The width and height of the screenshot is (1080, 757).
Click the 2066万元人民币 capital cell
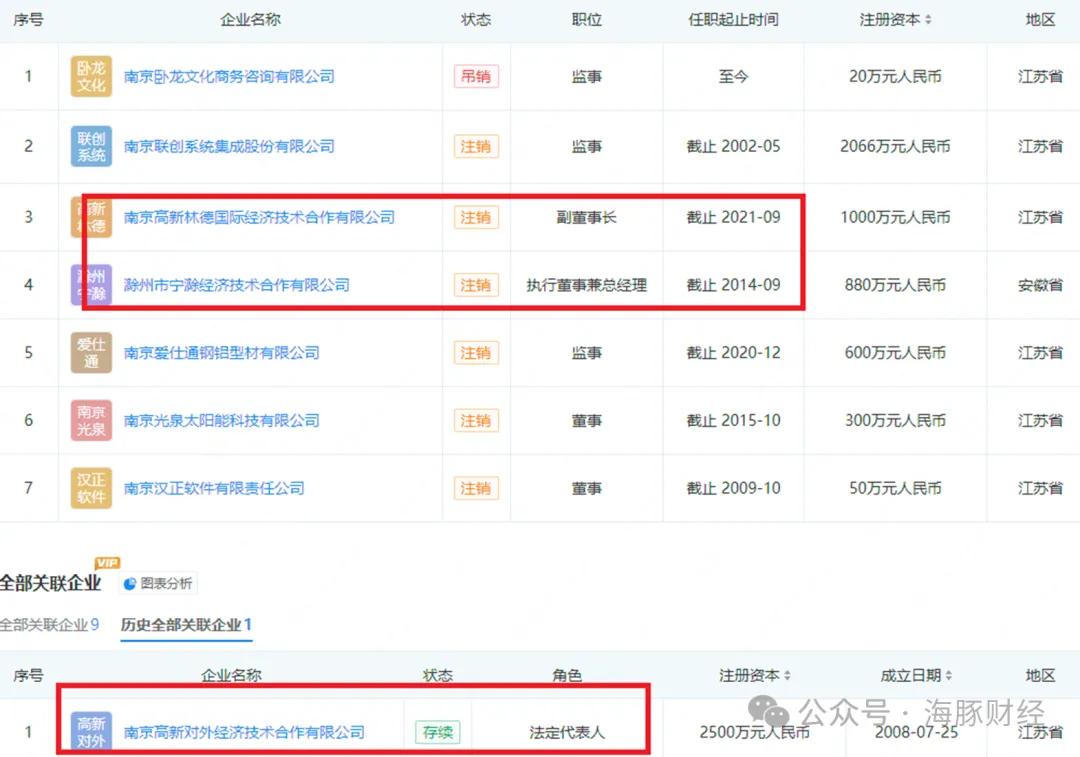(895, 146)
